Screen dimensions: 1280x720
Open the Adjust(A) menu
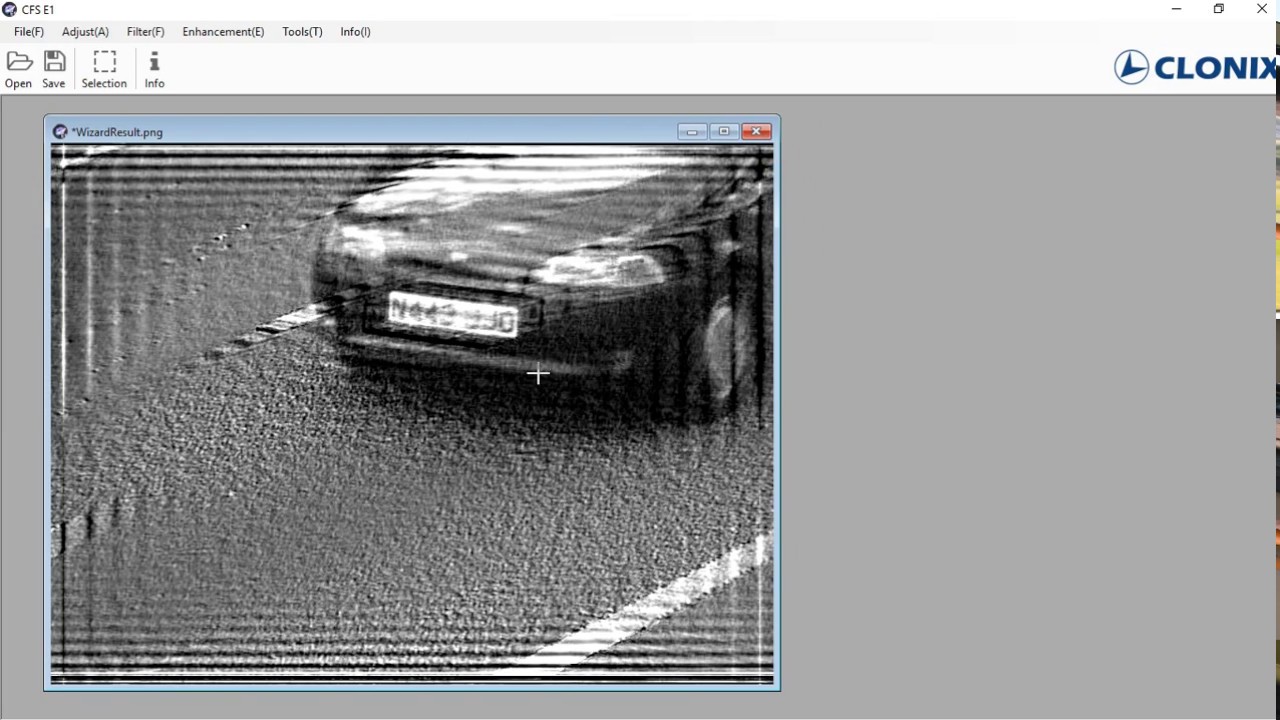coord(85,32)
